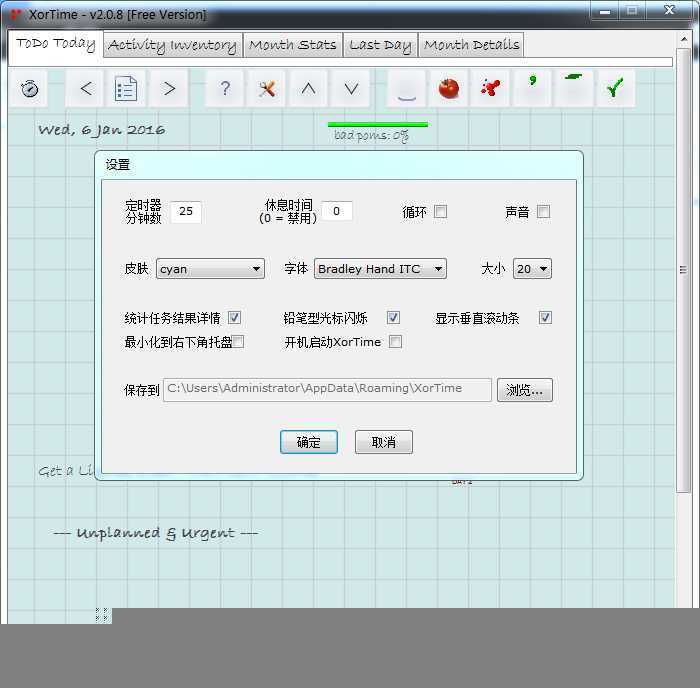700x688 pixels.
Task: Click the bad poms: 0% label
Action: click(371, 135)
